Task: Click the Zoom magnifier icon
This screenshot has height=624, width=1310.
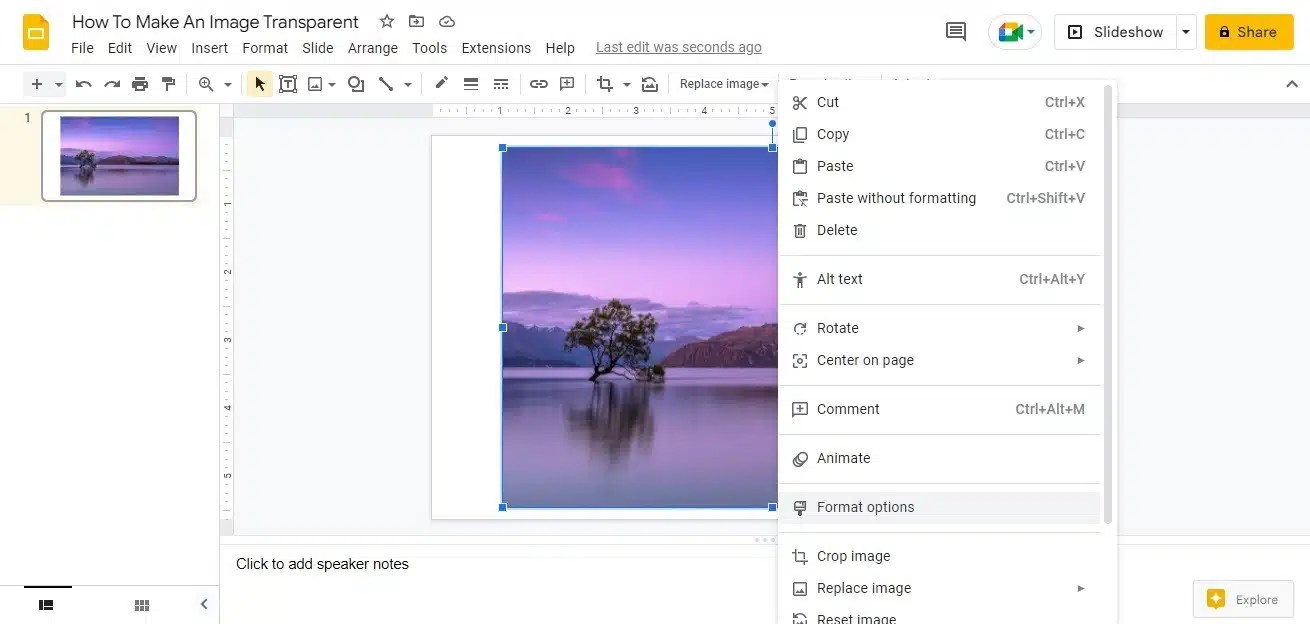Action: coord(206,84)
